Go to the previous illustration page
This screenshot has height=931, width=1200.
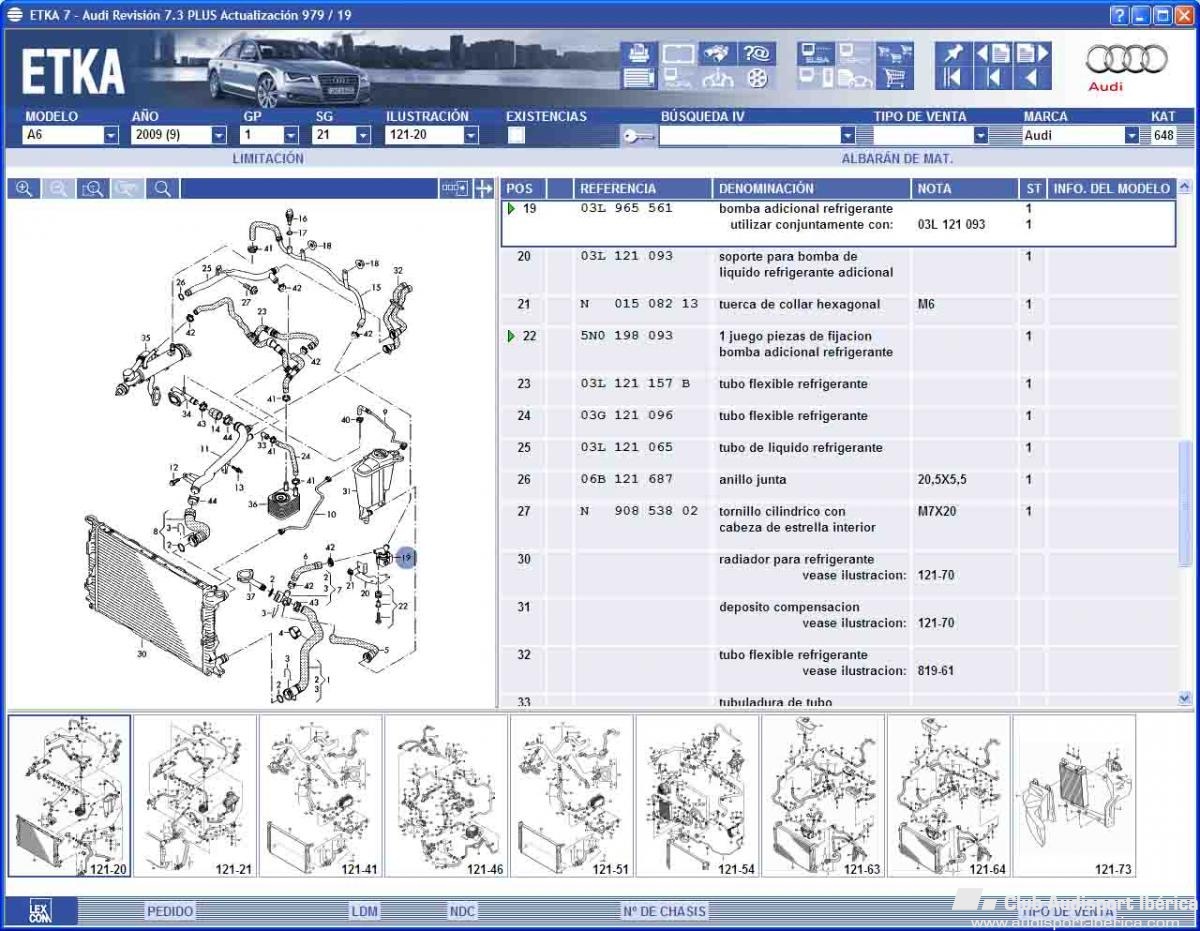point(993,53)
